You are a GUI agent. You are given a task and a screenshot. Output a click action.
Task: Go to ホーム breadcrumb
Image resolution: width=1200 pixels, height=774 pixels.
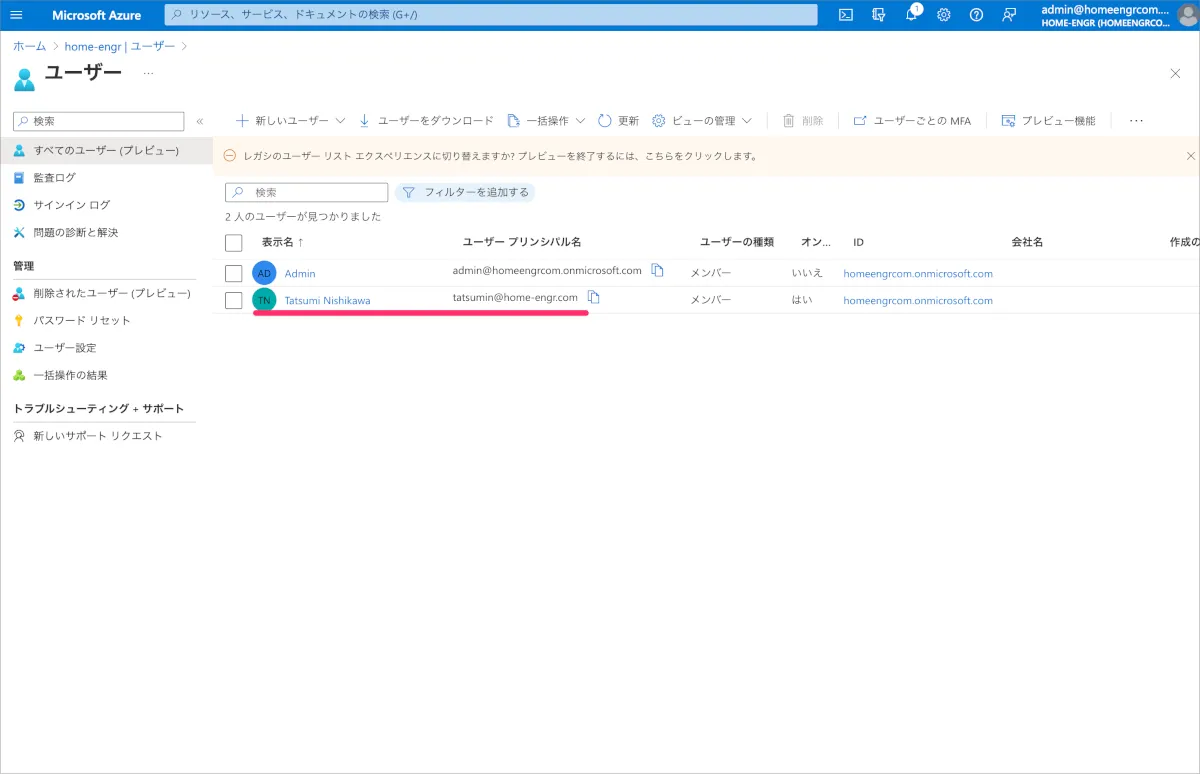(29, 46)
